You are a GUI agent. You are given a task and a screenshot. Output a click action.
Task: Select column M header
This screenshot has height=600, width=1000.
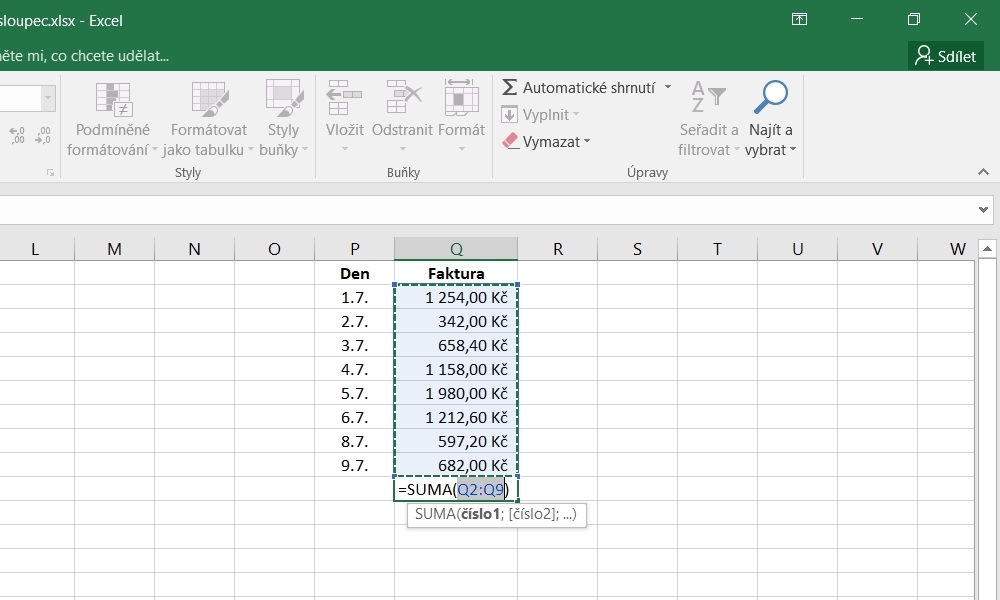114,249
